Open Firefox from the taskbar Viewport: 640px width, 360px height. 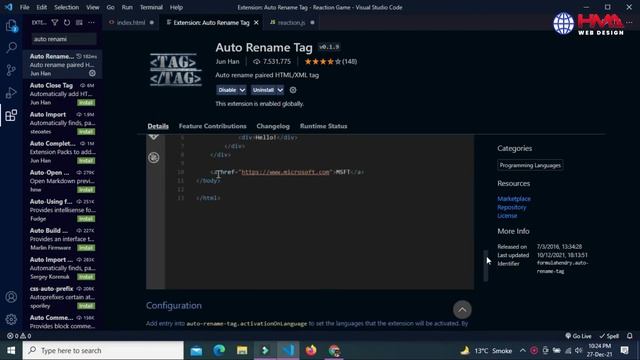[311, 351]
